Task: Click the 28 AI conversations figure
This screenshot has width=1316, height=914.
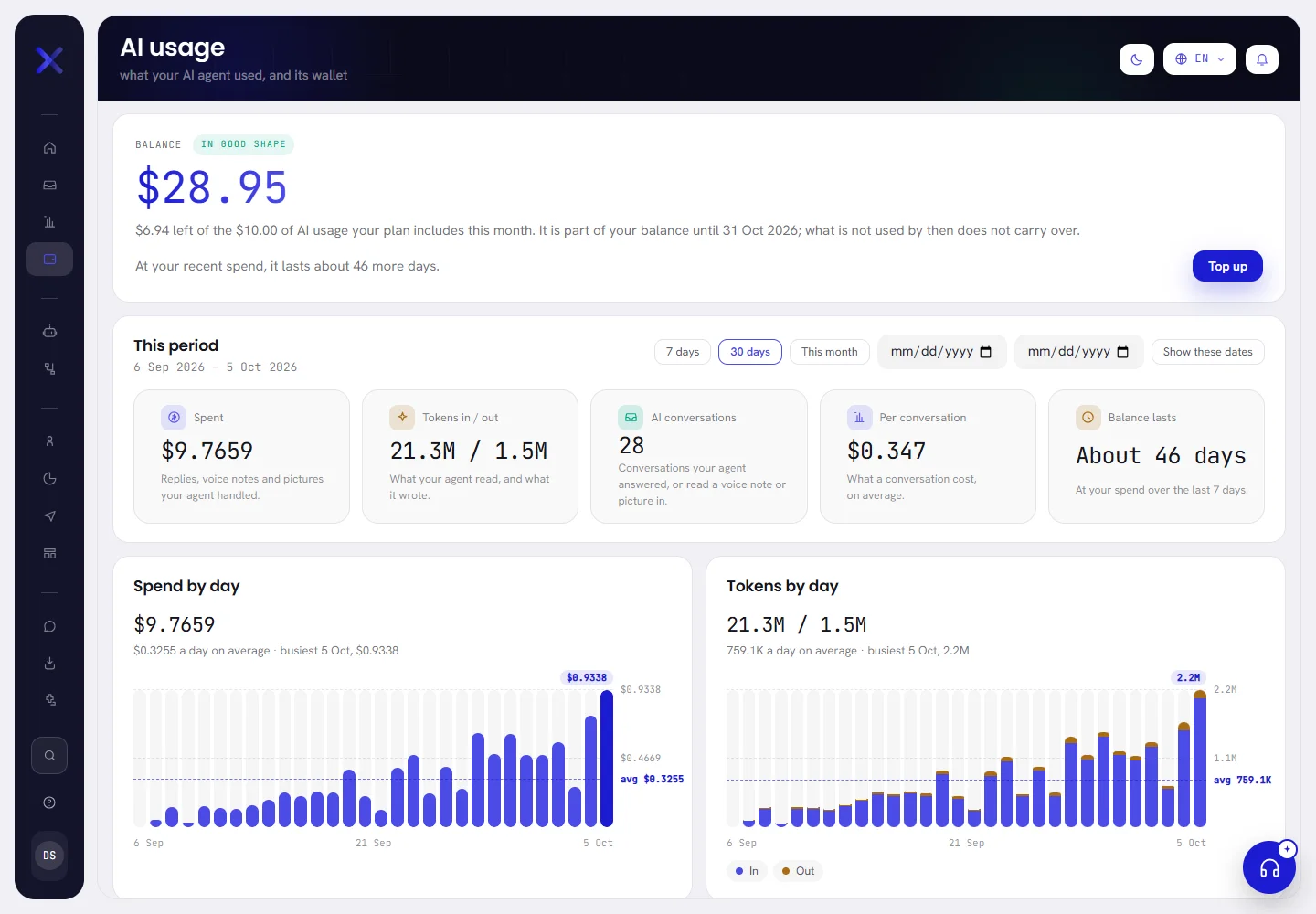Action: point(631,445)
